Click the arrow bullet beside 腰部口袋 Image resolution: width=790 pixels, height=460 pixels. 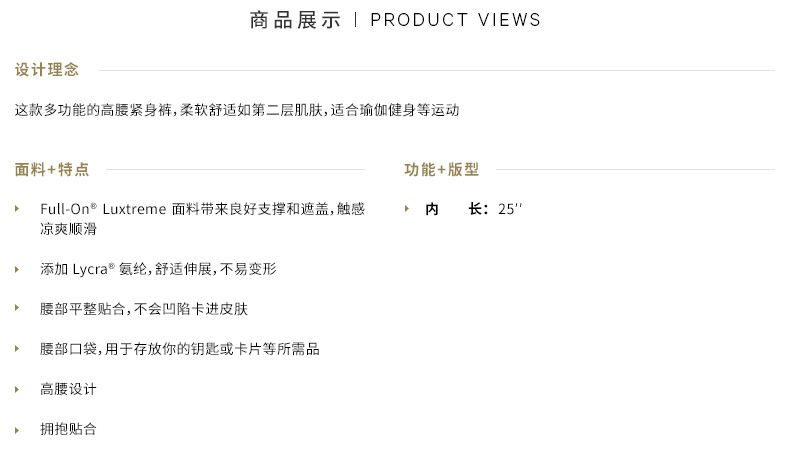point(17,349)
